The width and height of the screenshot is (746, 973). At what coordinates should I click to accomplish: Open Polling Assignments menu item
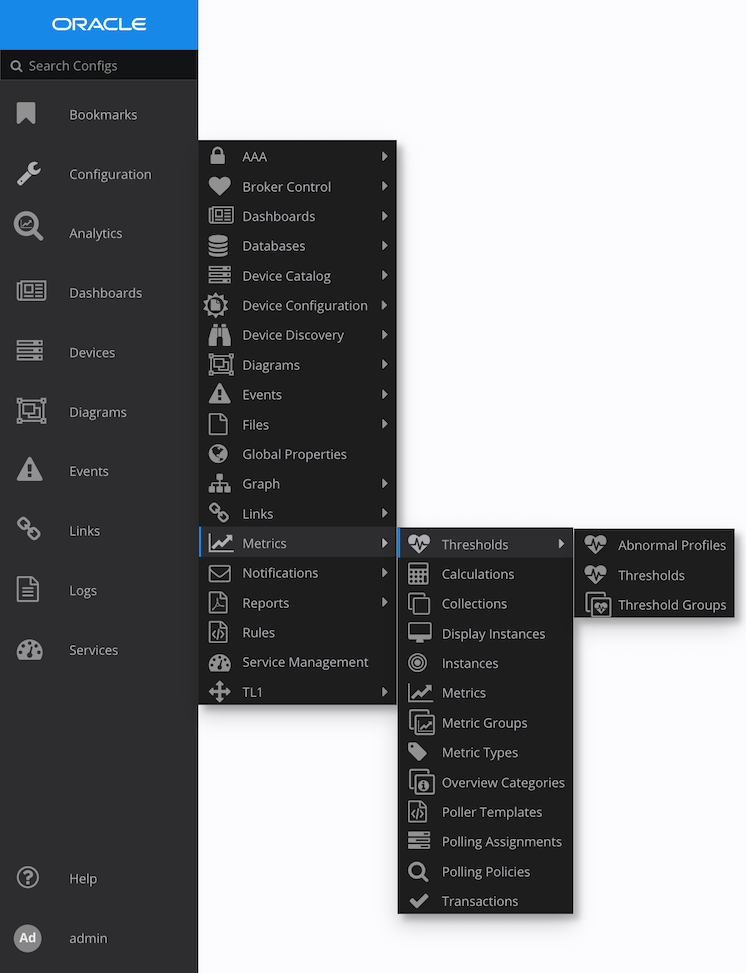tap(485, 841)
